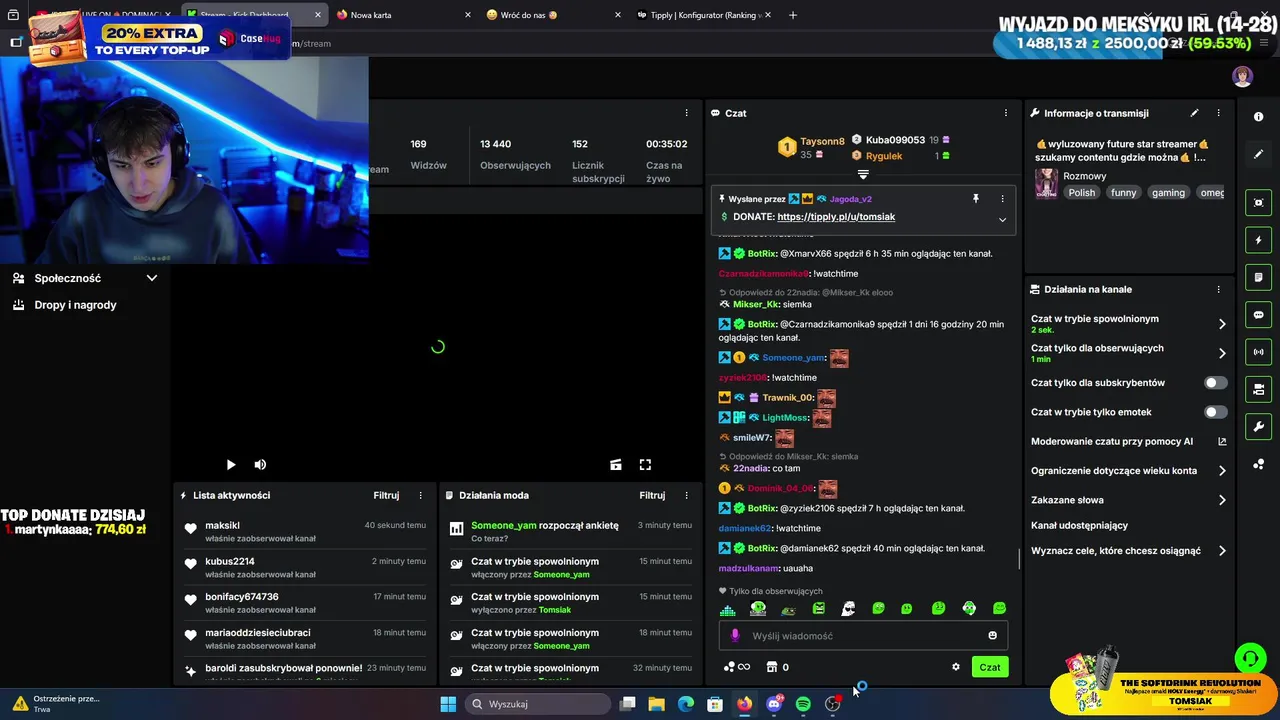Open the emoji picker in message box
Image resolution: width=1280 pixels, height=720 pixels.
click(x=992, y=635)
